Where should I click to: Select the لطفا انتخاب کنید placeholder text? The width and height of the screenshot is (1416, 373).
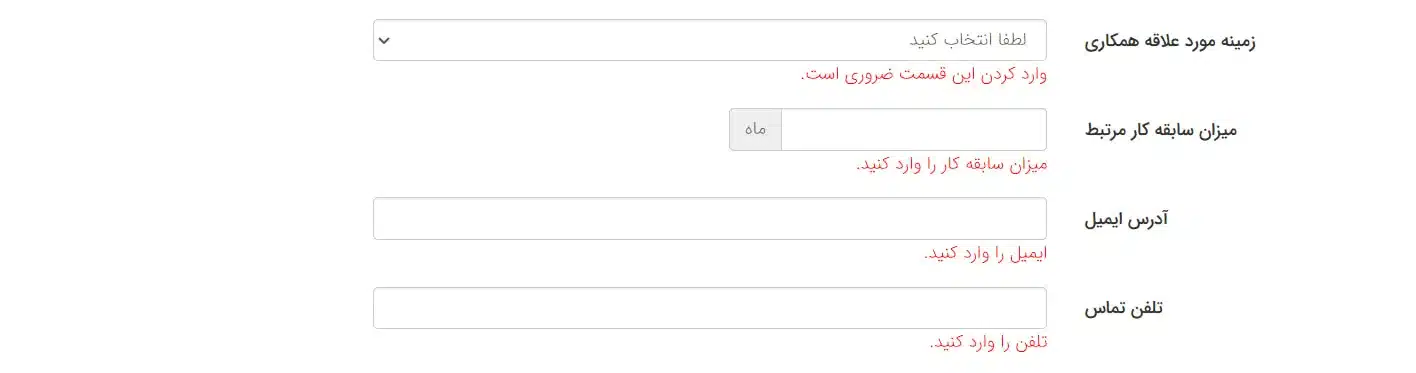[966, 41]
